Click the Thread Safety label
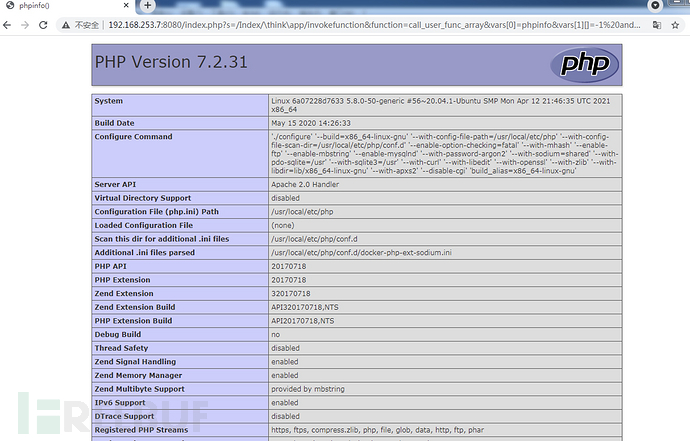This screenshot has height=441, width=690. tap(121, 348)
